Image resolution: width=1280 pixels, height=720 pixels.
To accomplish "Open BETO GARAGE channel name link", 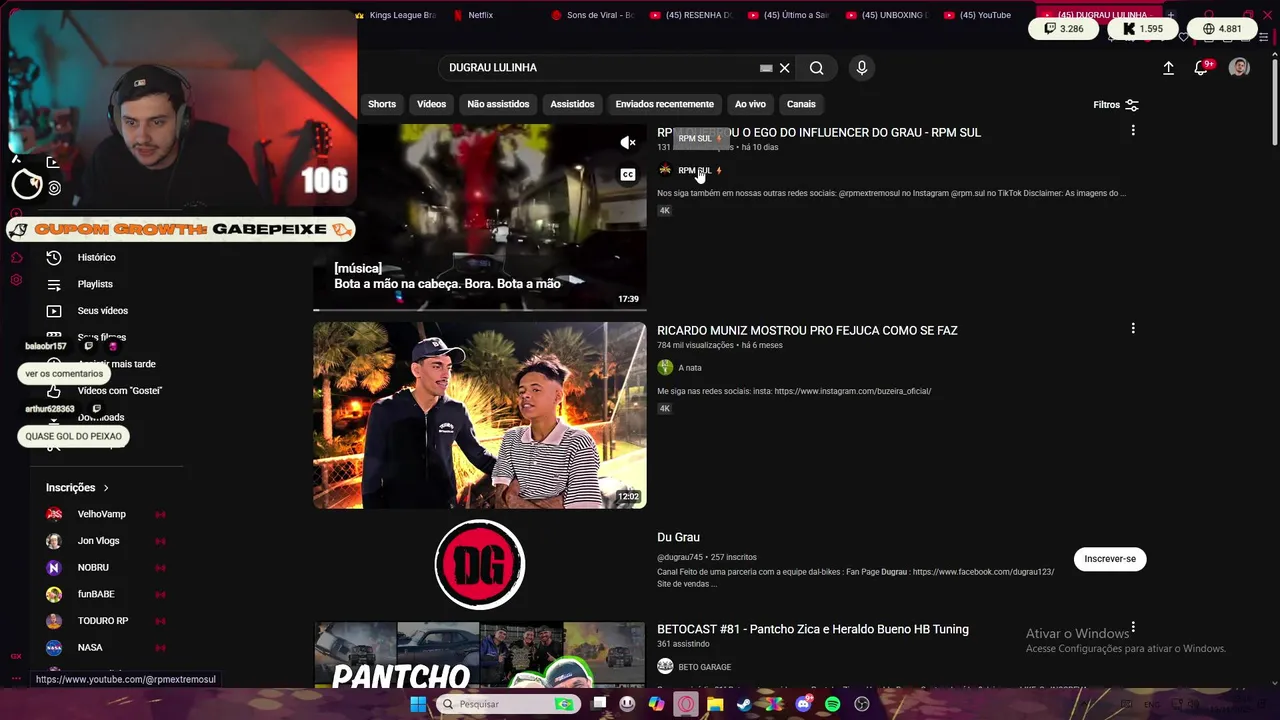I will (x=705, y=667).
